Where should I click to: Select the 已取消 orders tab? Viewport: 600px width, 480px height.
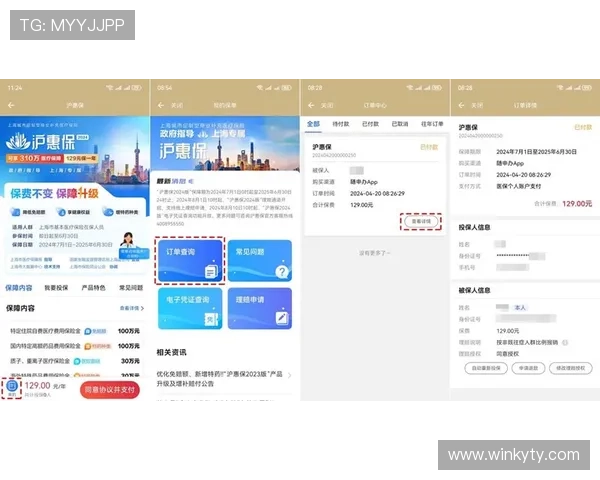pyautogui.click(x=399, y=124)
